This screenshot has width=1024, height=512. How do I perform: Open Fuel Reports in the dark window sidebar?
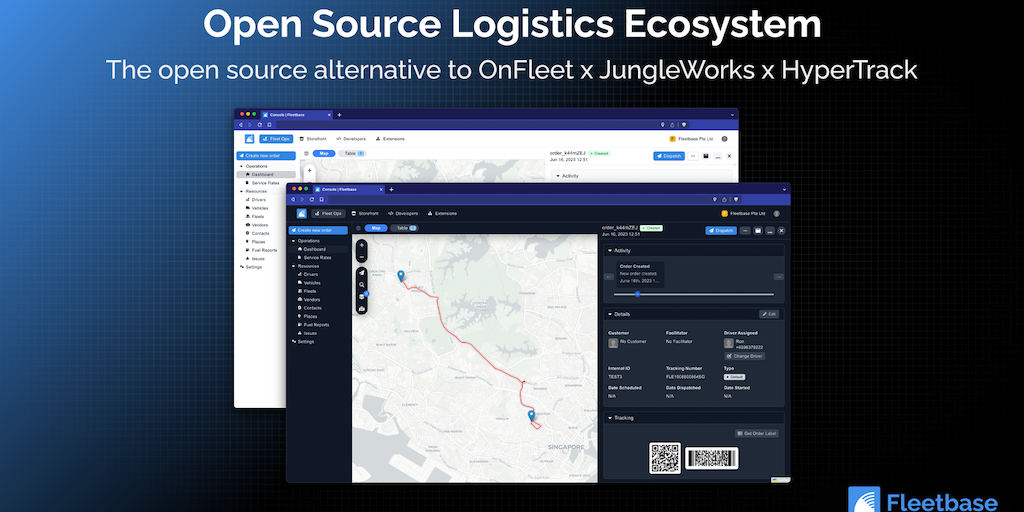click(x=317, y=325)
